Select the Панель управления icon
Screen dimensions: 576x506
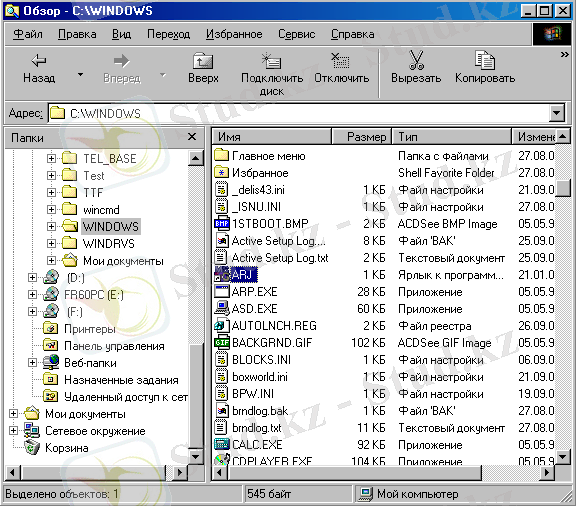[51, 345]
